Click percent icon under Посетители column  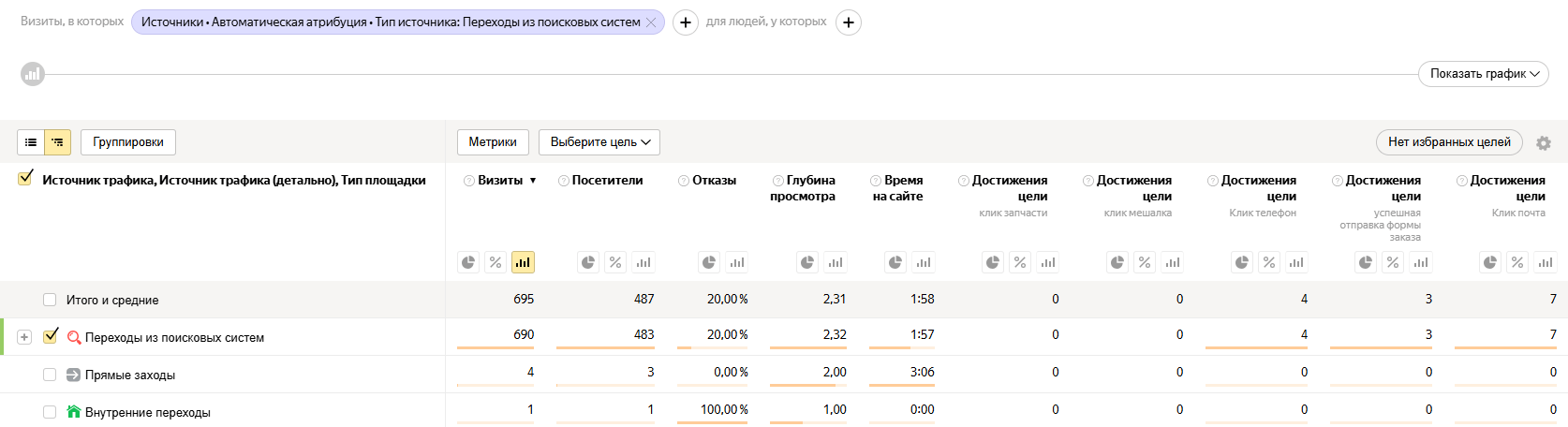tap(615, 262)
